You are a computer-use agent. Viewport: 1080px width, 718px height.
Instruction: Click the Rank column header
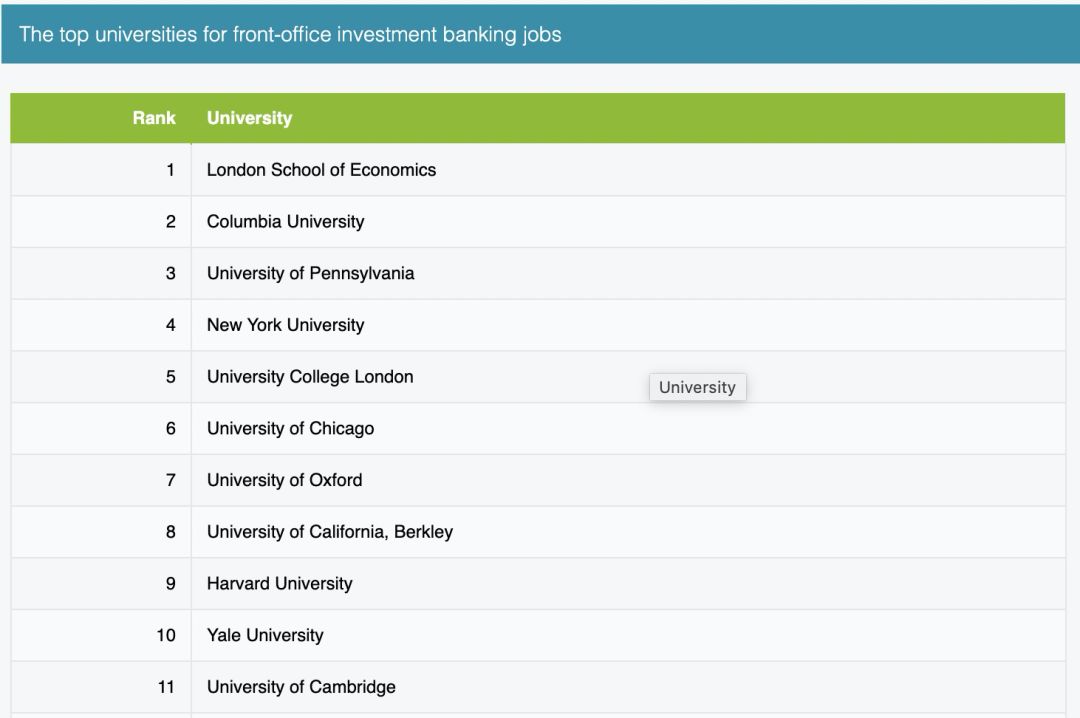154,118
